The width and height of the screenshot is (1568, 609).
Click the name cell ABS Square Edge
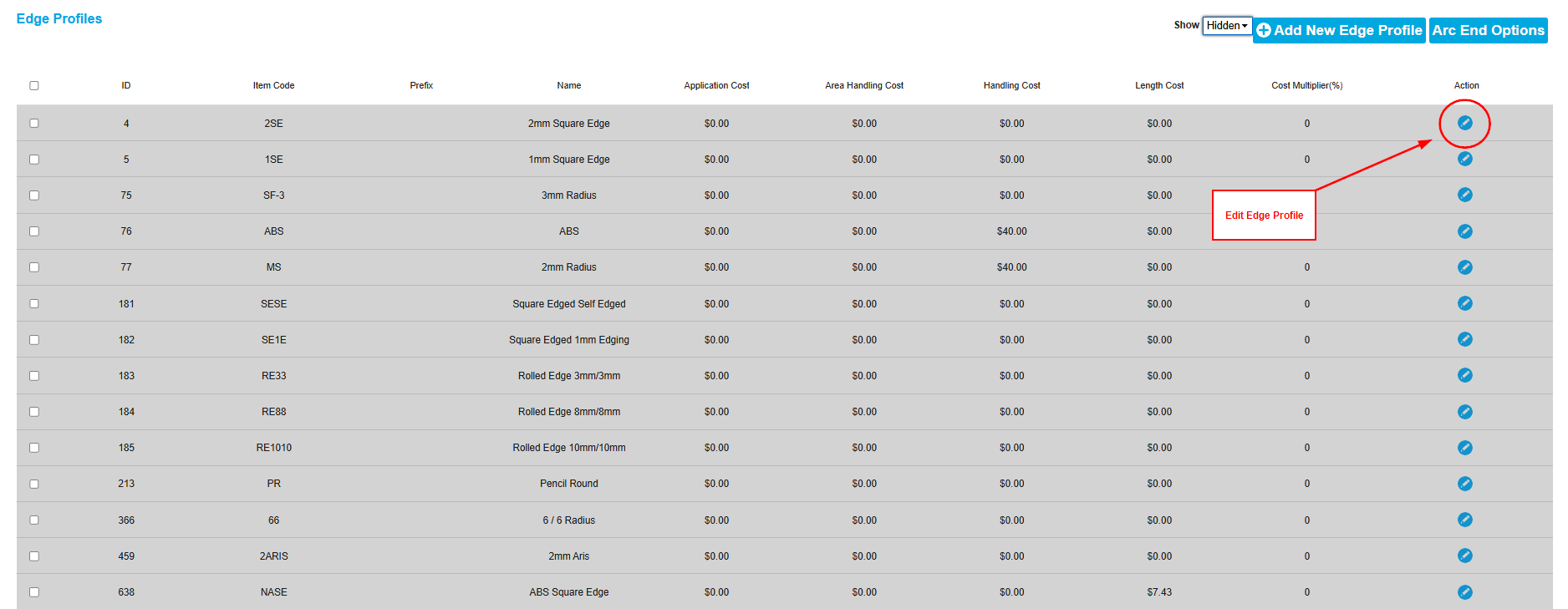569,592
